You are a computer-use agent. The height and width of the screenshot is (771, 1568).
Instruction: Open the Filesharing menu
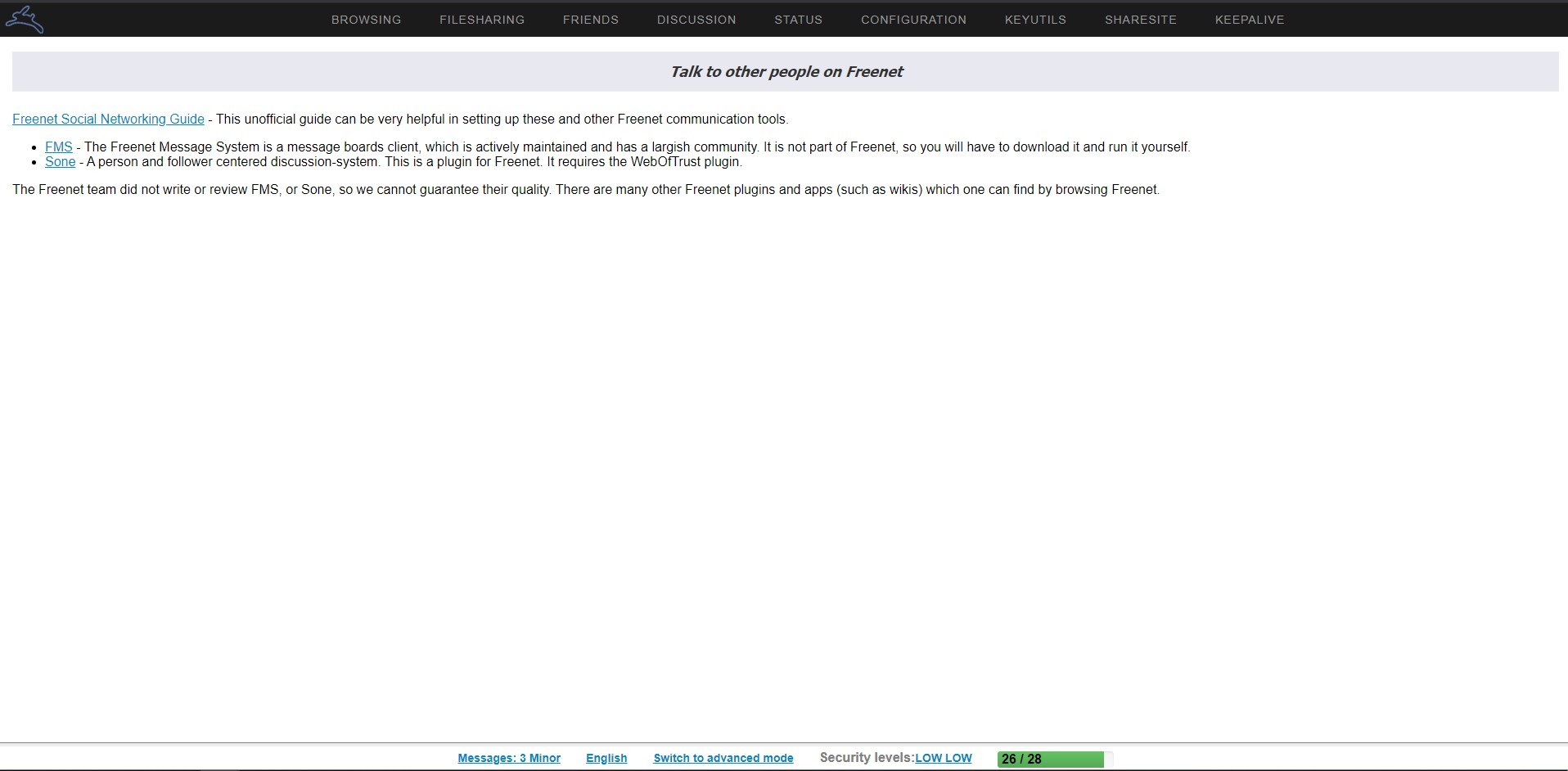482,20
